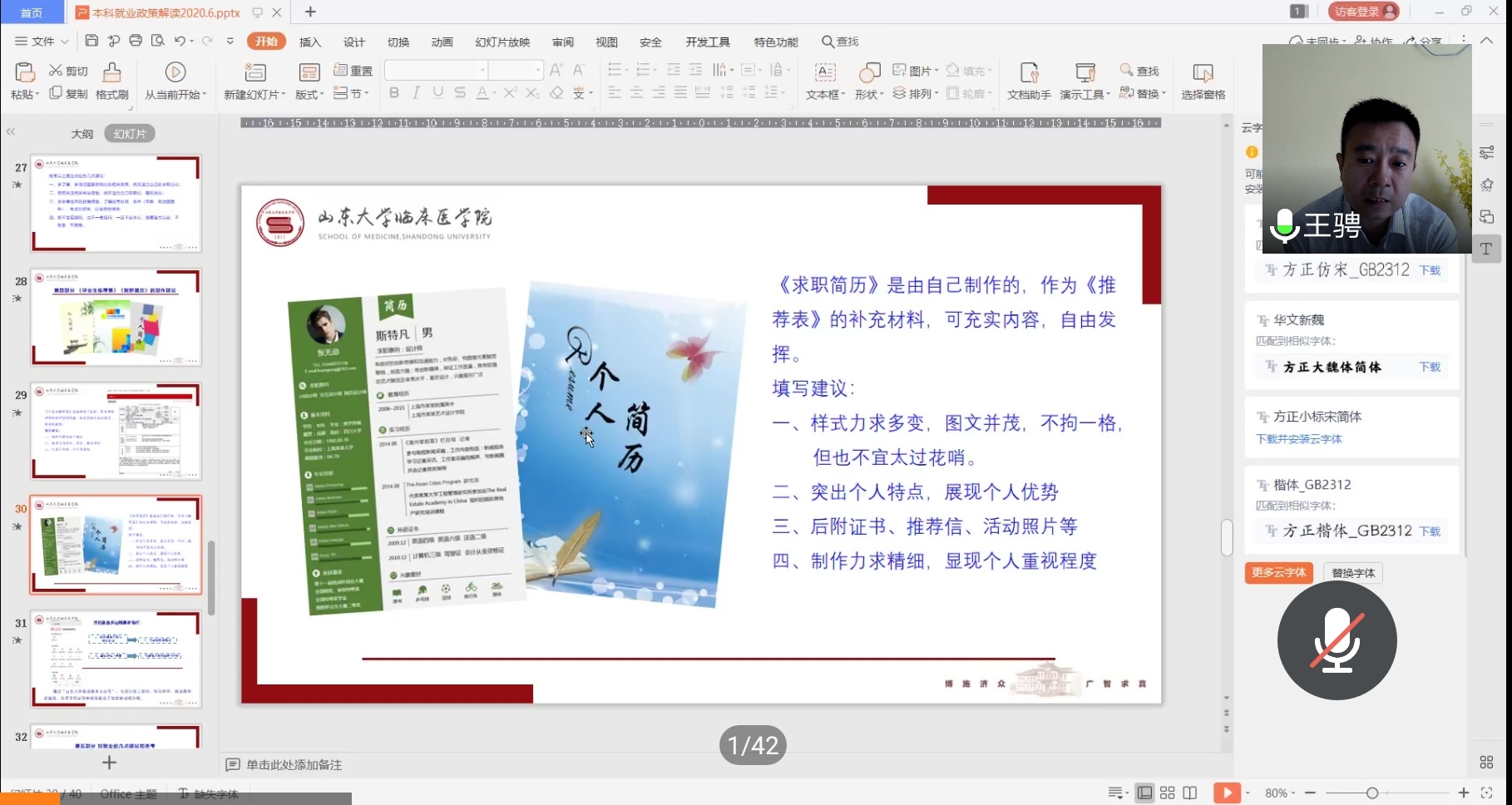Toggle Subscript formatting

pos(533,93)
